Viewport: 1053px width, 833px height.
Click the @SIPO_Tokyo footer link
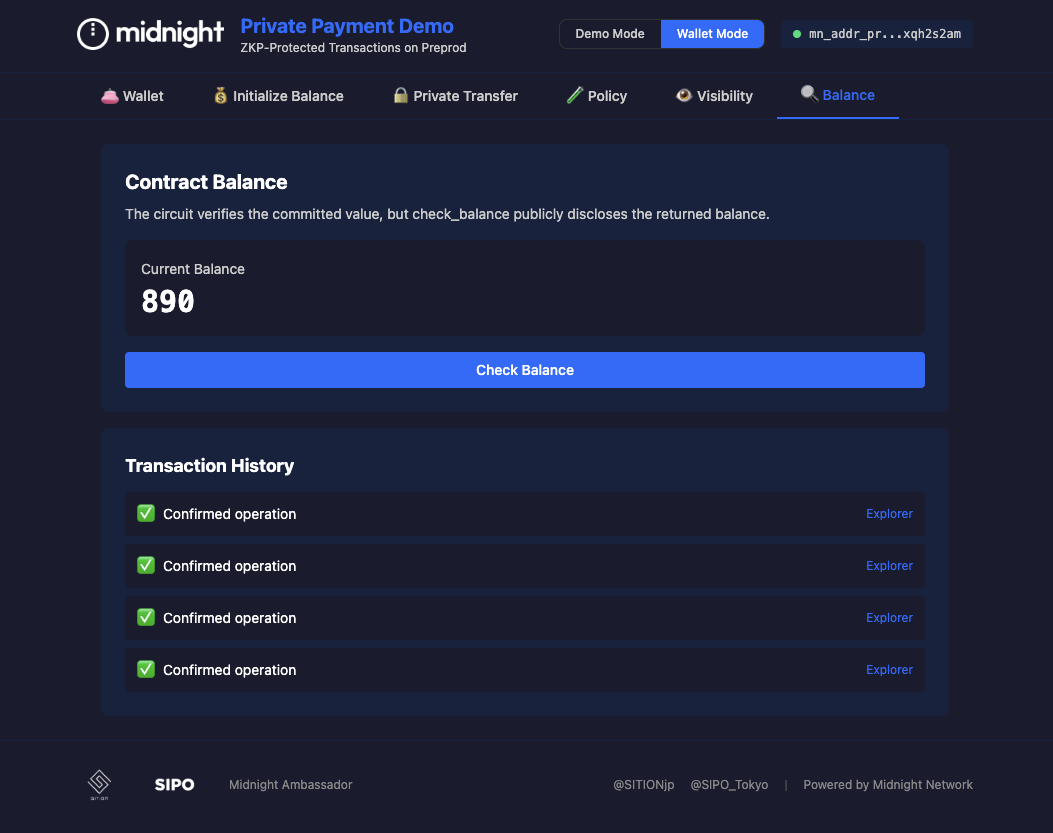coord(729,785)
